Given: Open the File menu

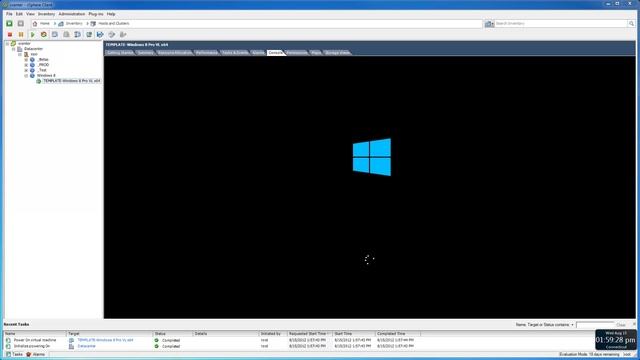Looking at the screenshot, I should click(x=9, y=14).
